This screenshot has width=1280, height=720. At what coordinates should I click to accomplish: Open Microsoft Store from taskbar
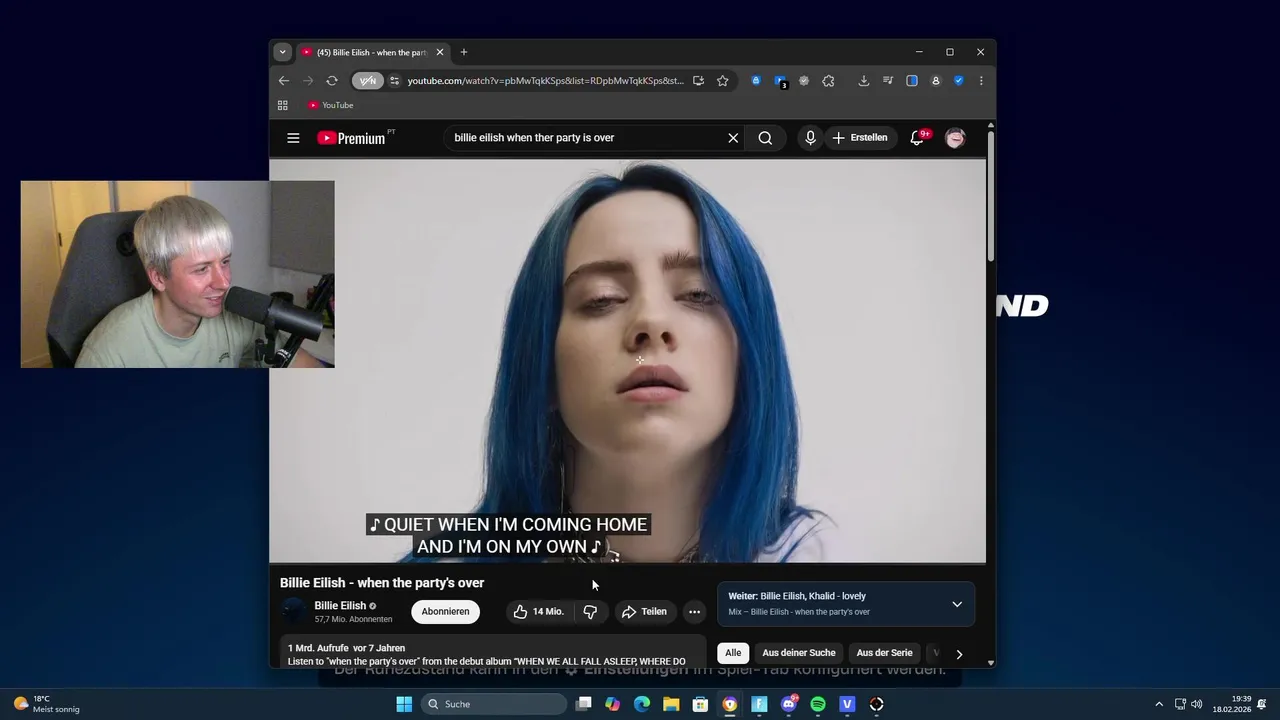point(701,704)
